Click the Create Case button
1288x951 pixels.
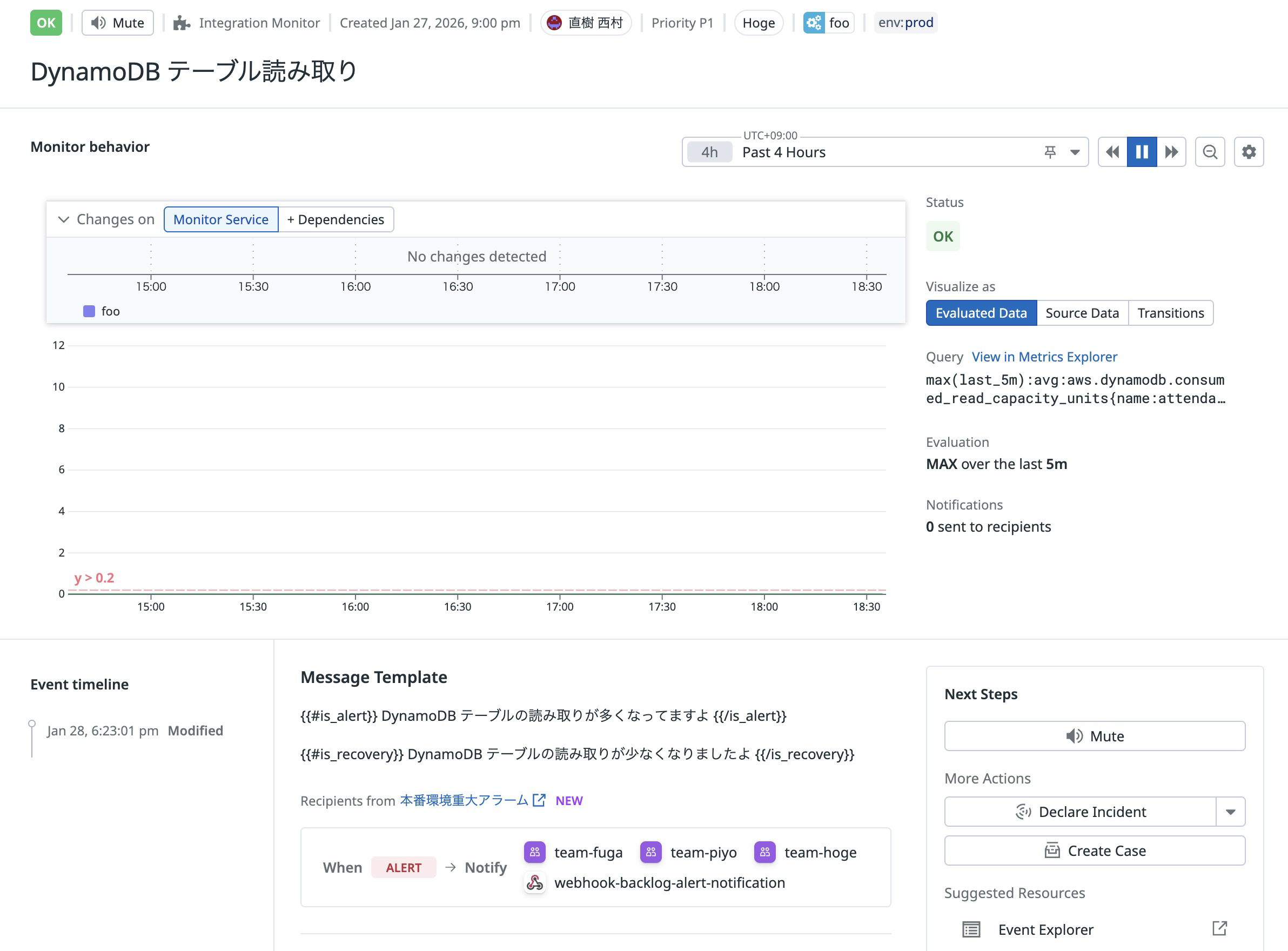1094,850
